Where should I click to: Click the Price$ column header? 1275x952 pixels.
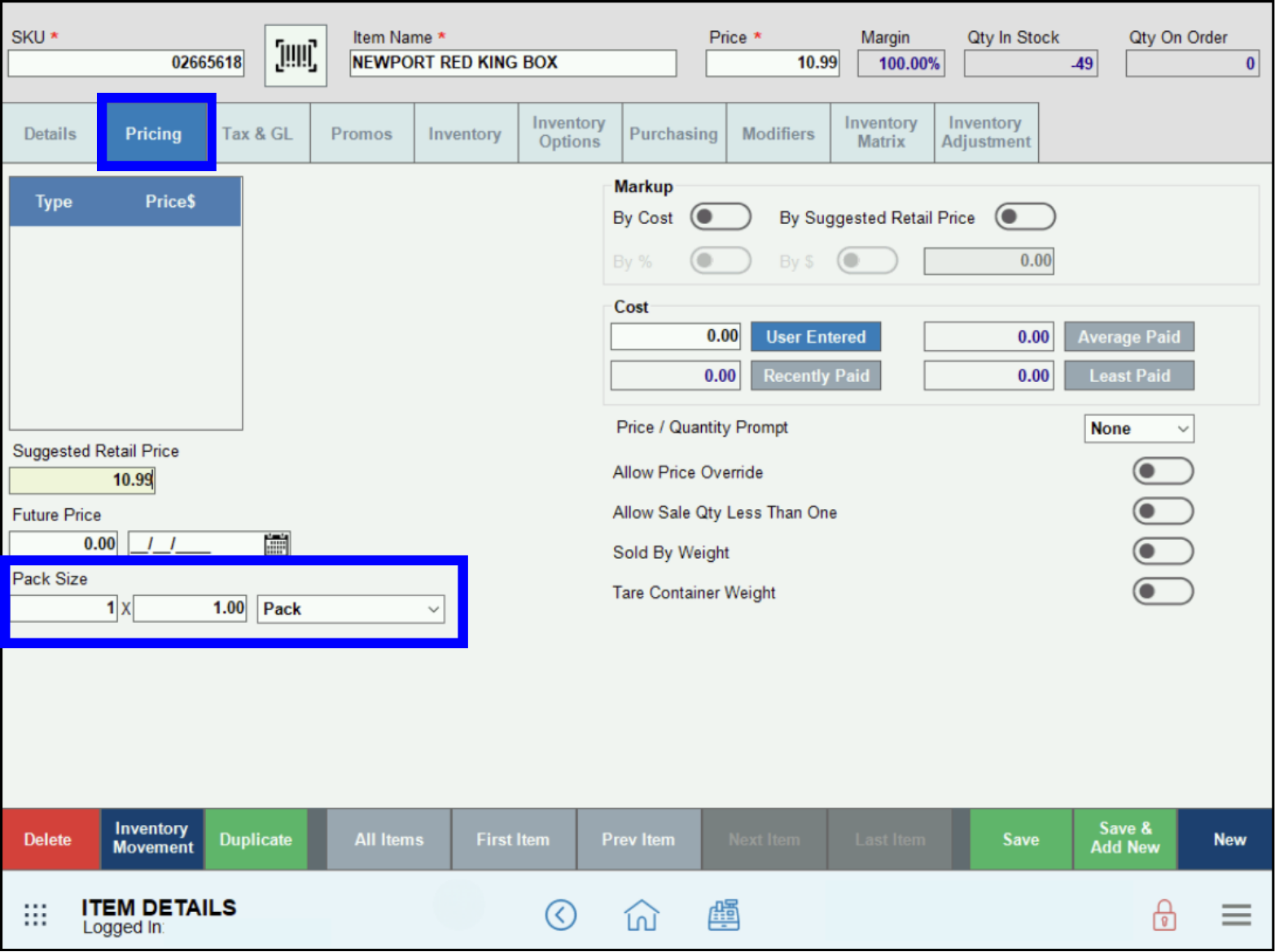coord(170,201)
